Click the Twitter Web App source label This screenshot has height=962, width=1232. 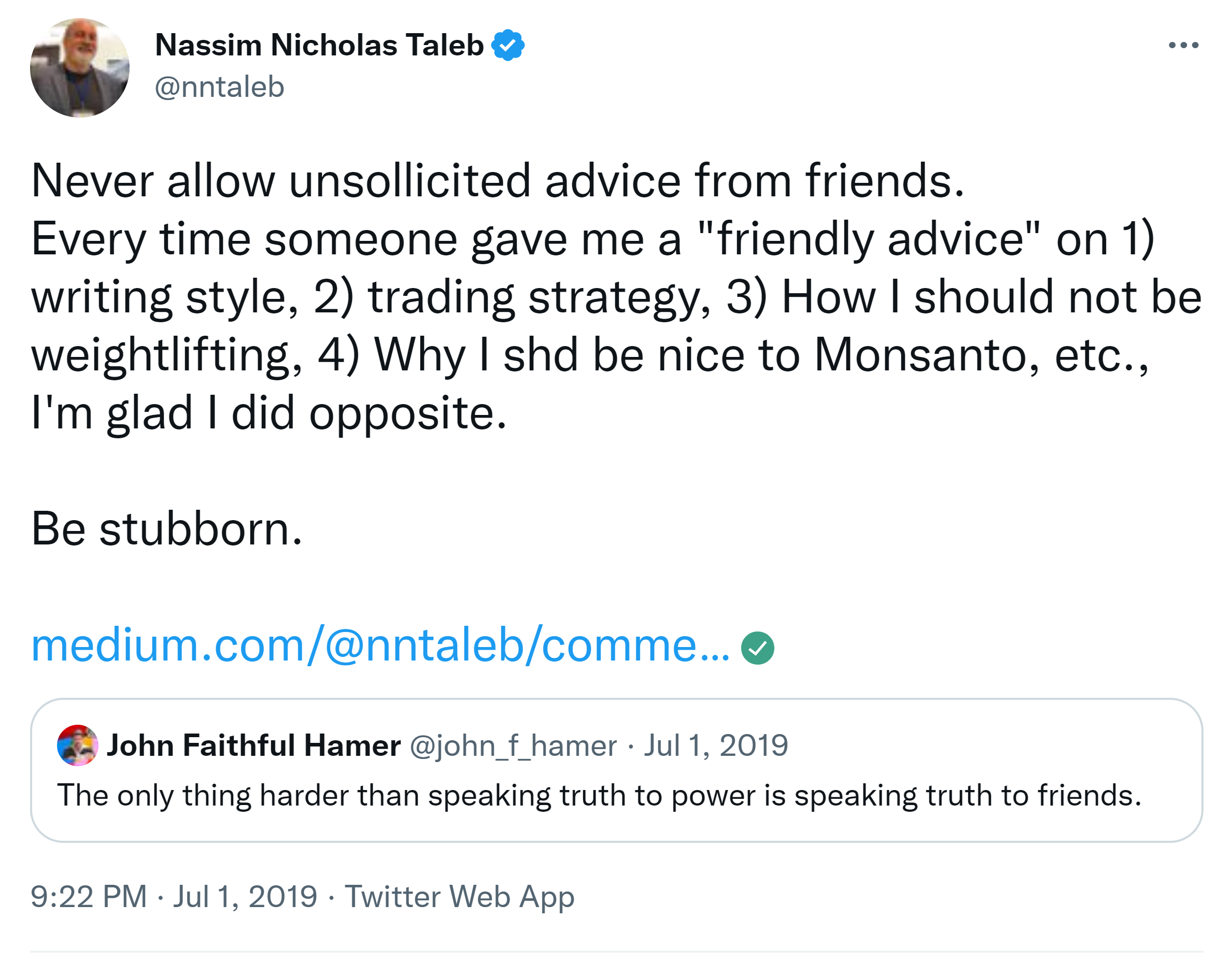(x=459, y=896)
